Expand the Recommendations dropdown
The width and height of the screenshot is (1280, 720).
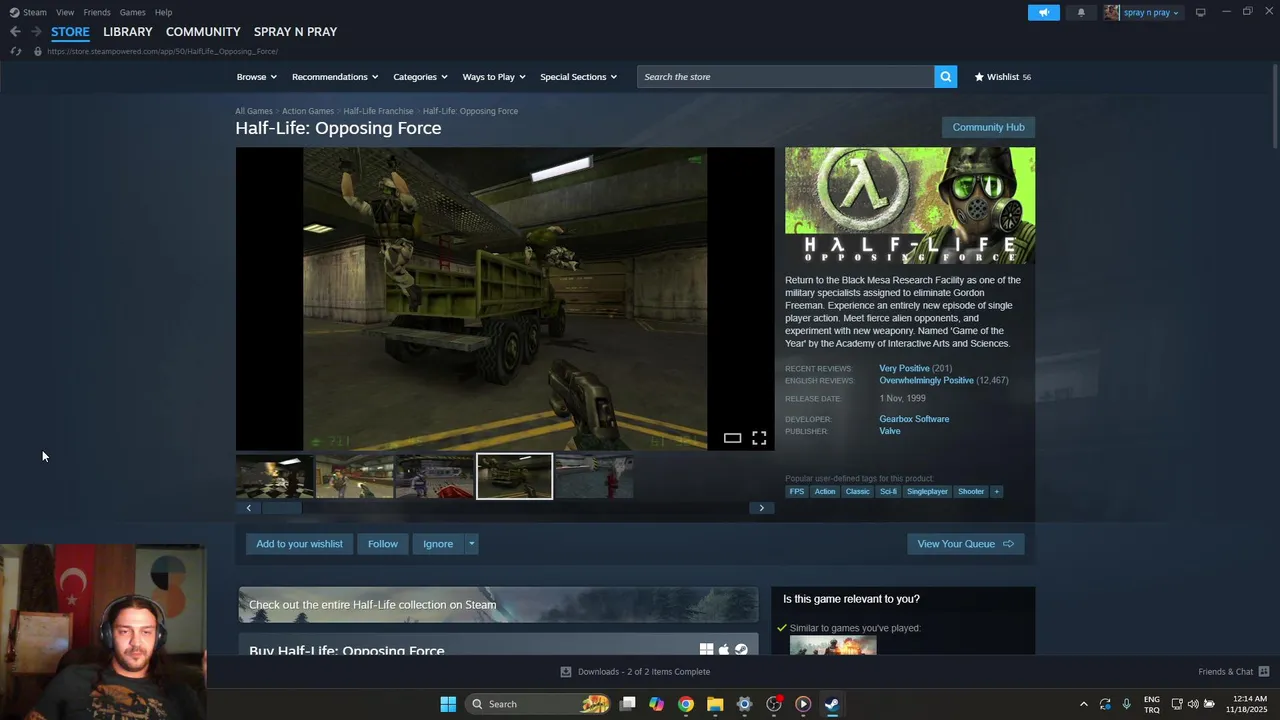(x=335, y=77)
